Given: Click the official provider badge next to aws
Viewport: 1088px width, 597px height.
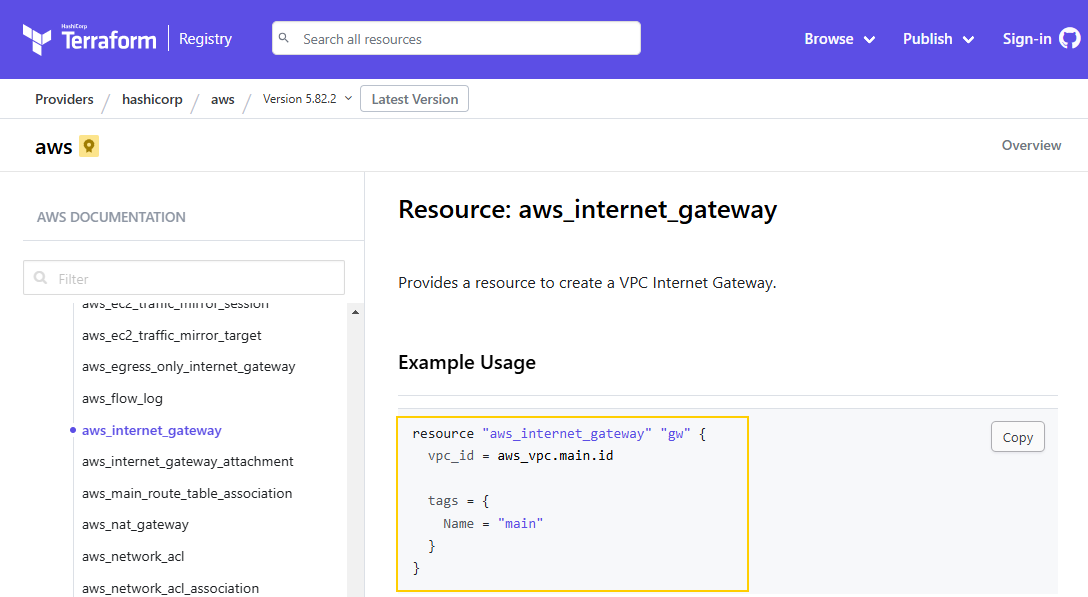Looking at the screenshot, I should point(89,146).
